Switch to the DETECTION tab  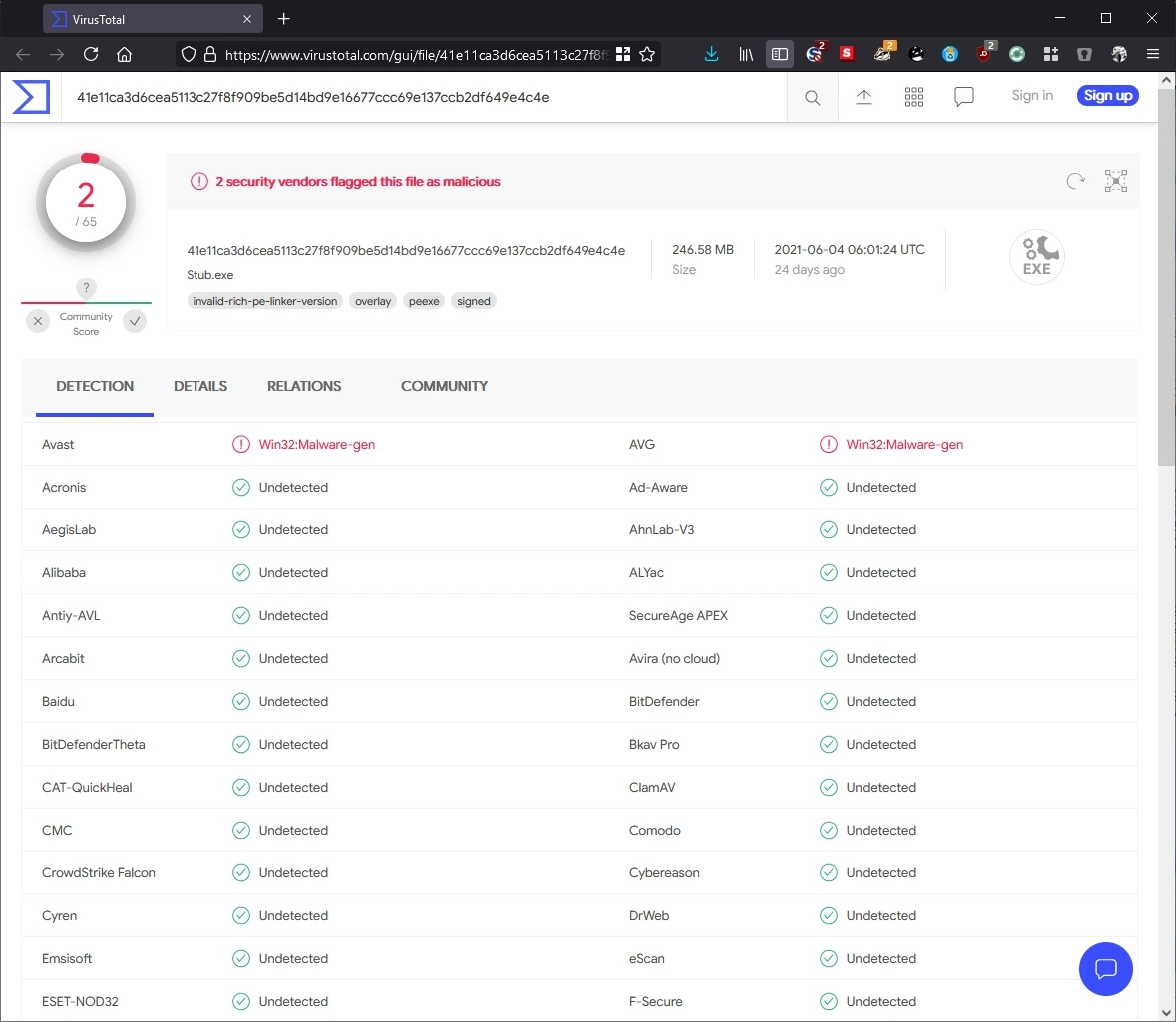point(95,386)
